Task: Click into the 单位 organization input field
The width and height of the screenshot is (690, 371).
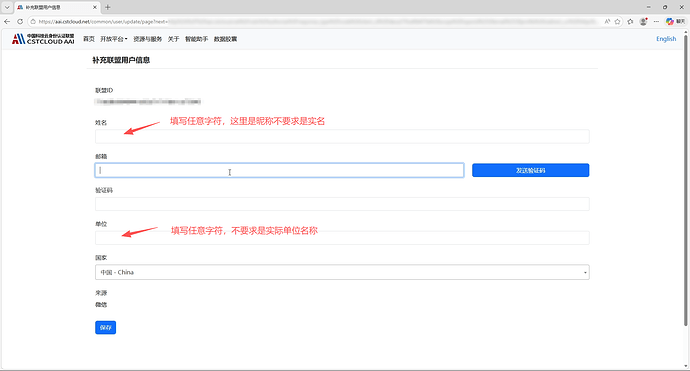Action: (342, 238)
